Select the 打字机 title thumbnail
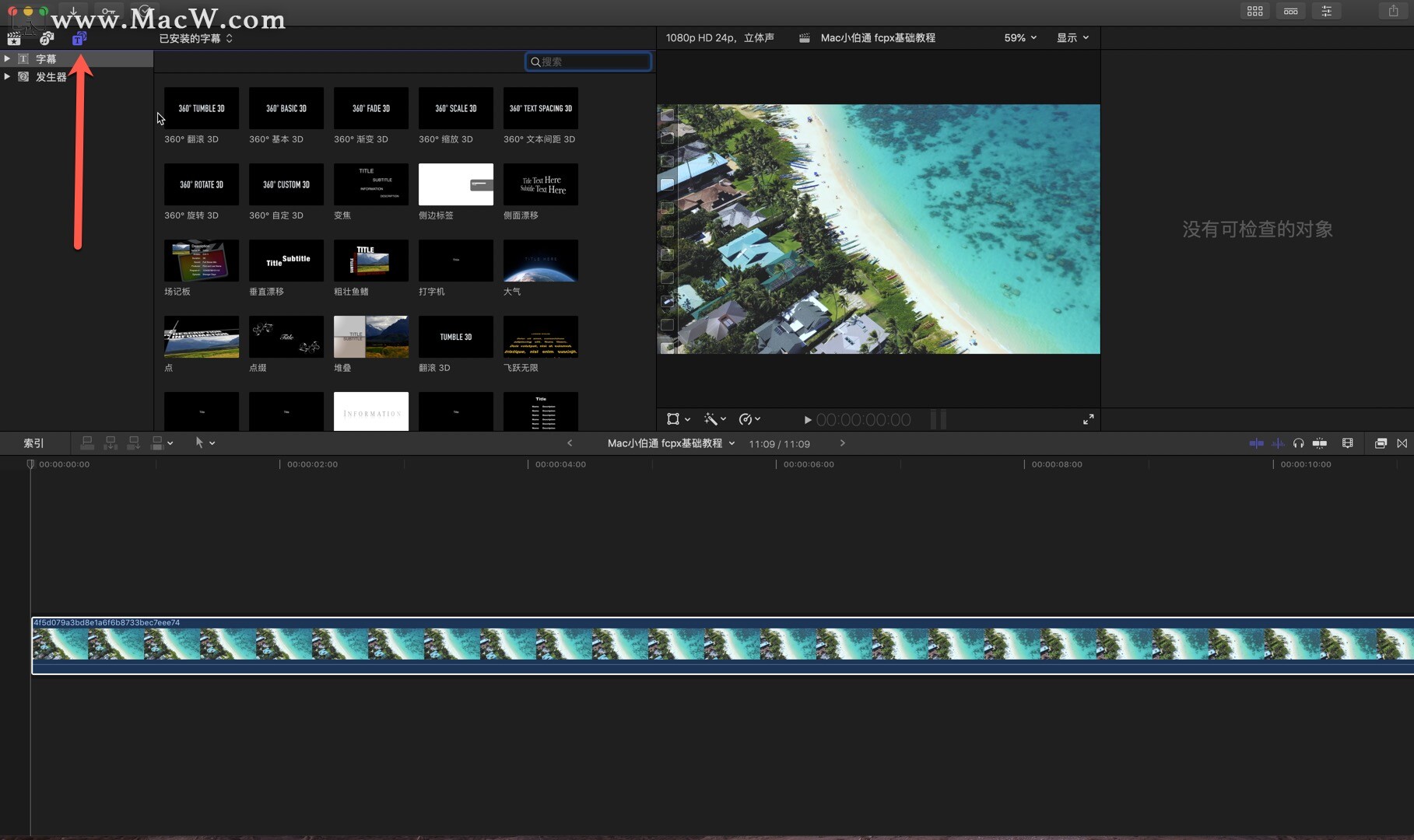The image size is (1414, 840). click(455, 261)
